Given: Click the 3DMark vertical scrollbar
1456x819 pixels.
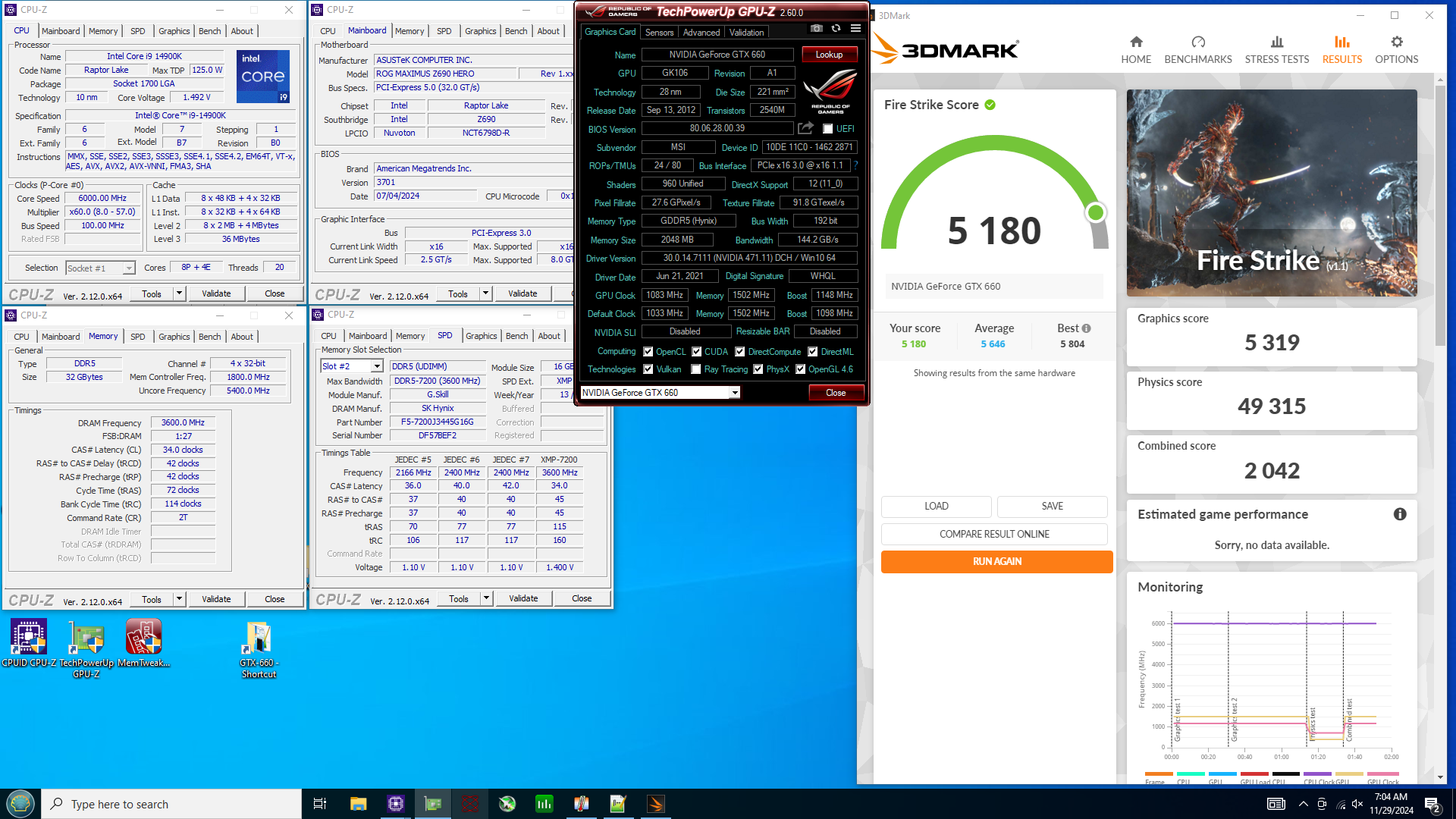Looking at the screenshot, I should click(1440, 216).
